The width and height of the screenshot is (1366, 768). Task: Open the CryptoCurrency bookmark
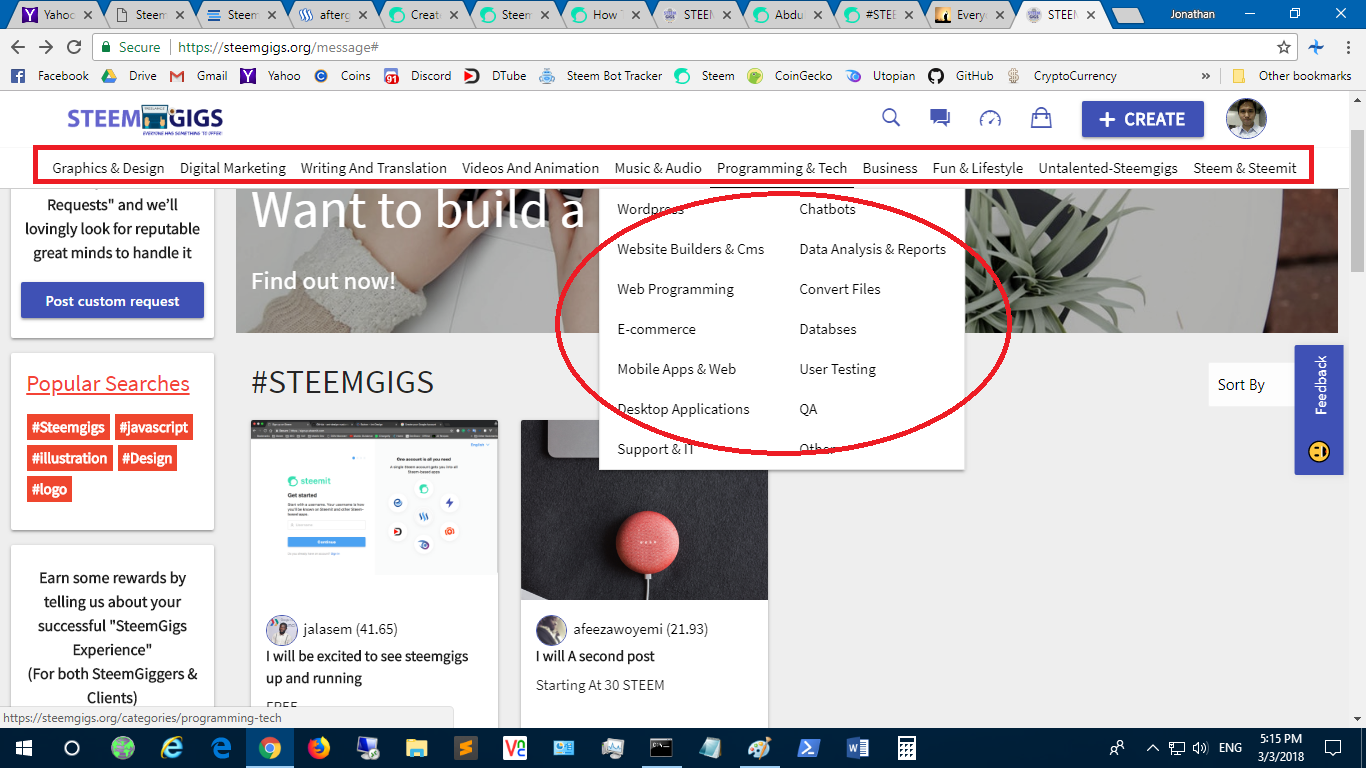tap(1061, 76)
